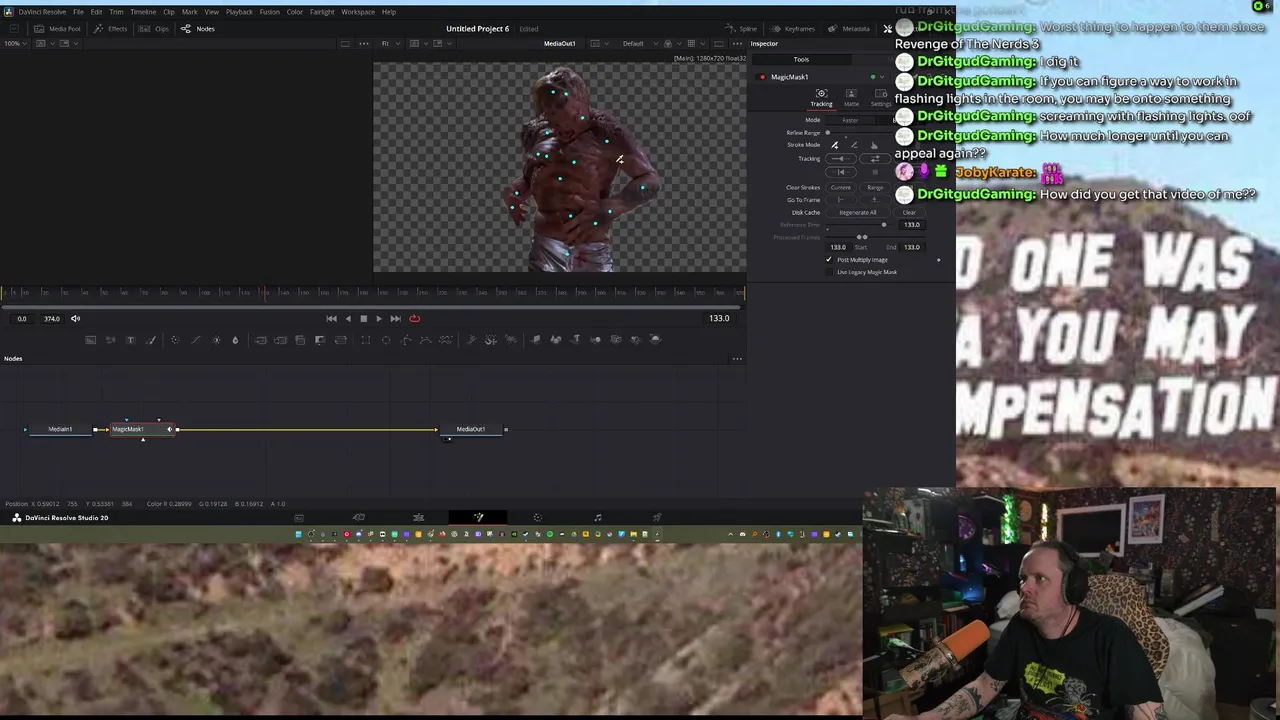
Task: Switch to the Tracking tab in Inspector
Action: (821, 98)
